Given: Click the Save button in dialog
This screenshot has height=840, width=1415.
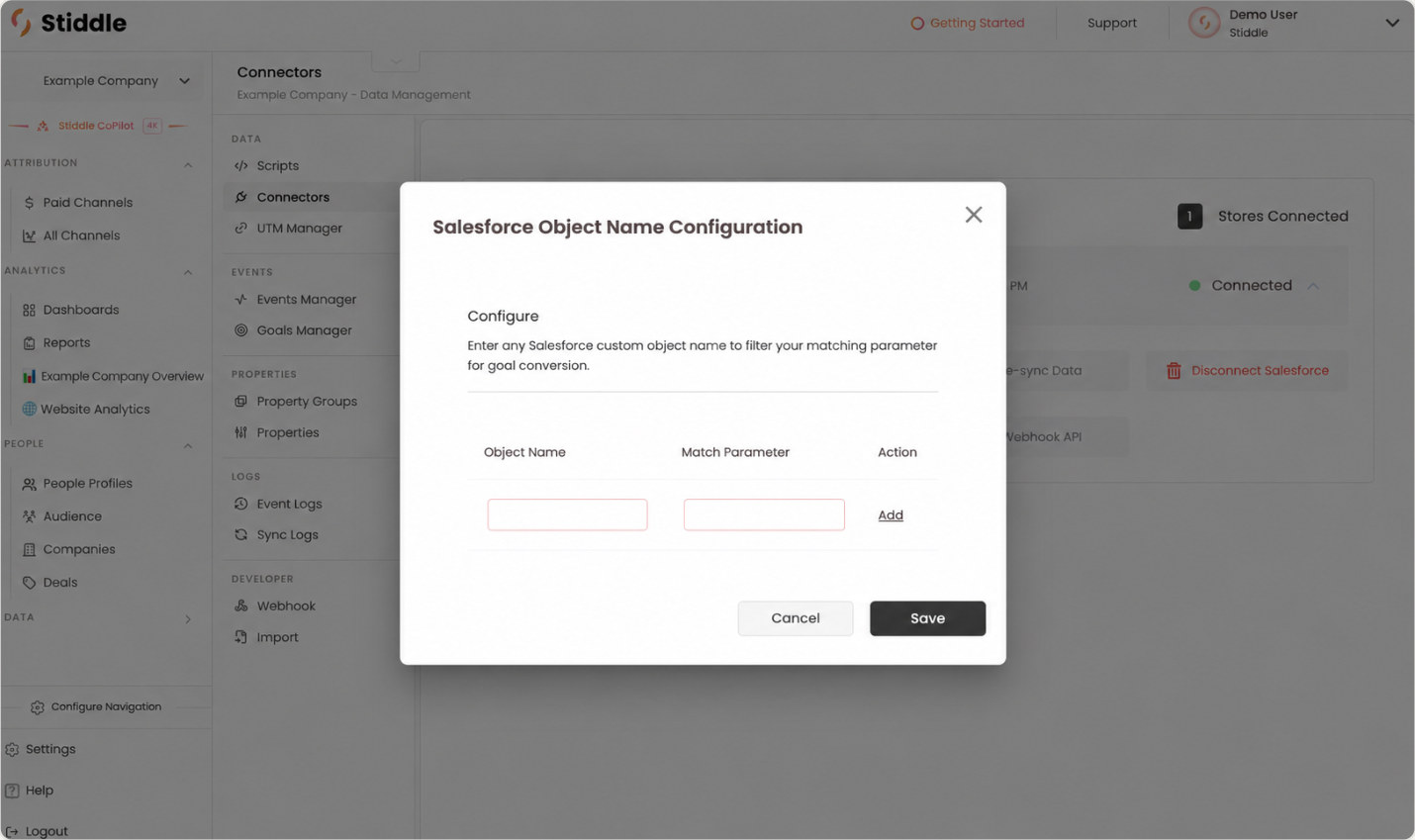Looking at the screenshot, I should coord(927,618).
